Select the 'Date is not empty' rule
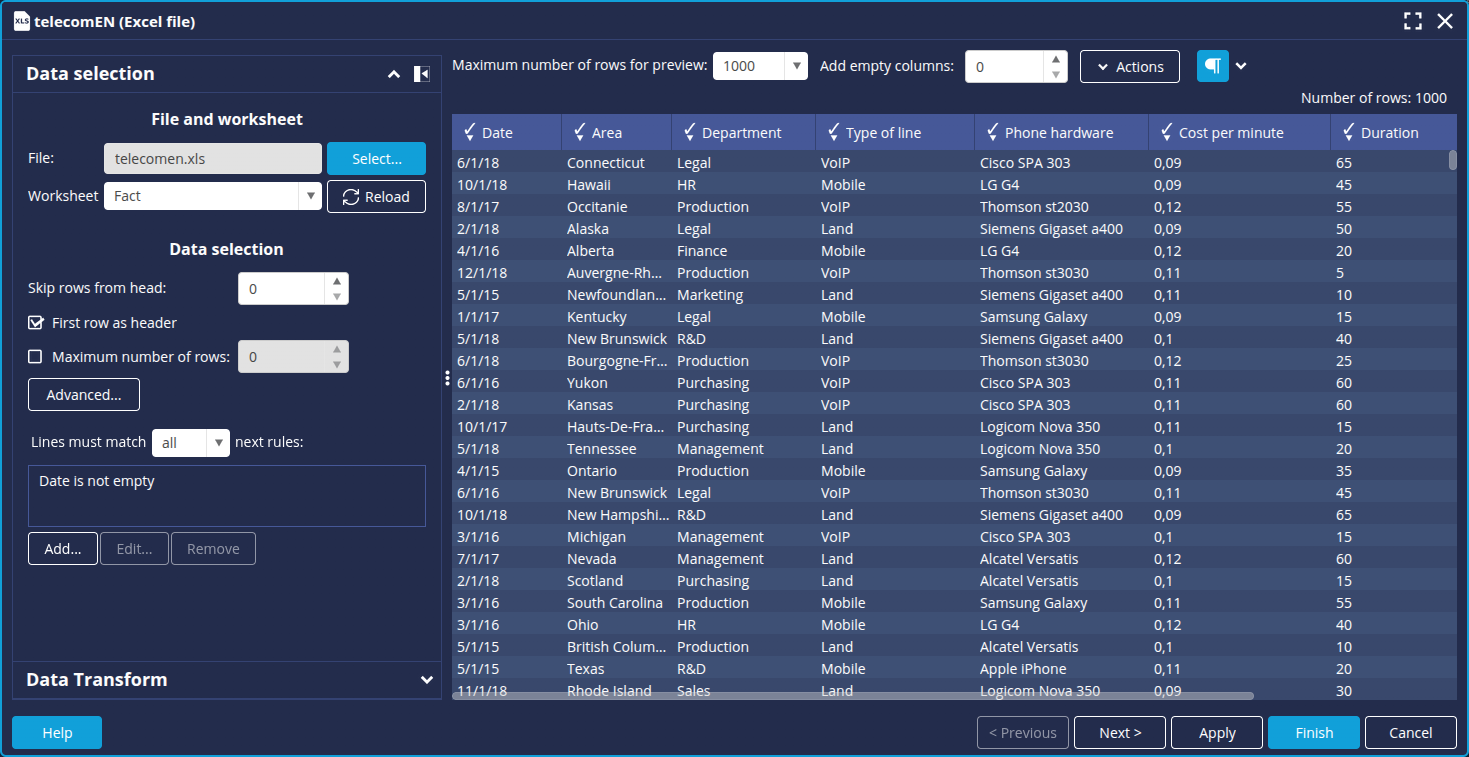The width and height of the screenshot is (1469, 757). click(97, 481)
